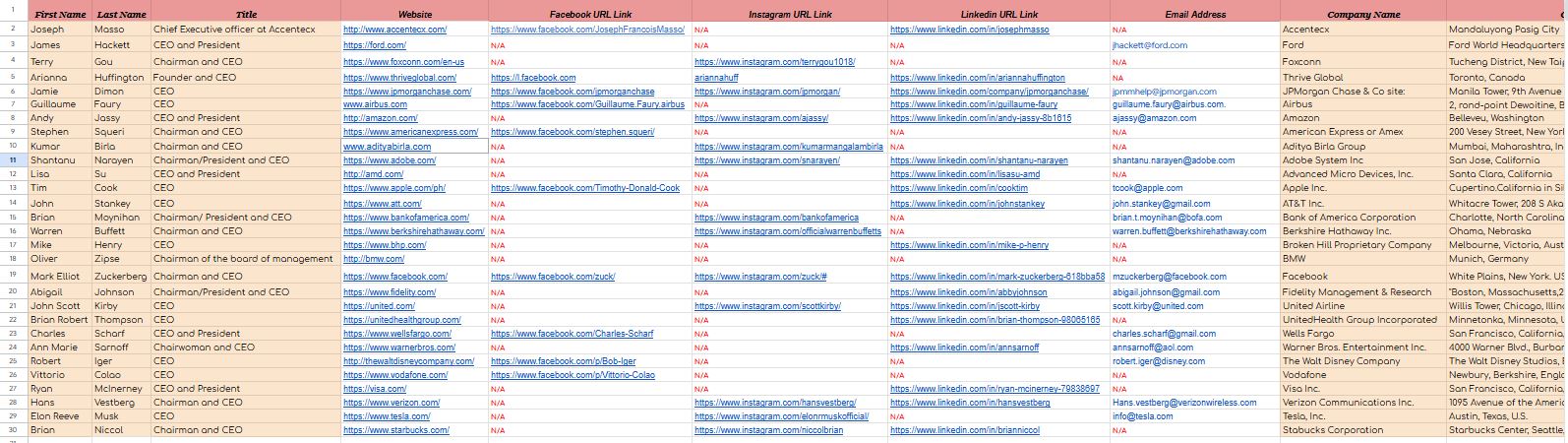Image resolution: width=1568 pixels, height=443 pixels.
Task: Open the niccolbrian Instagram link
Action: click(x=768, y=430)
